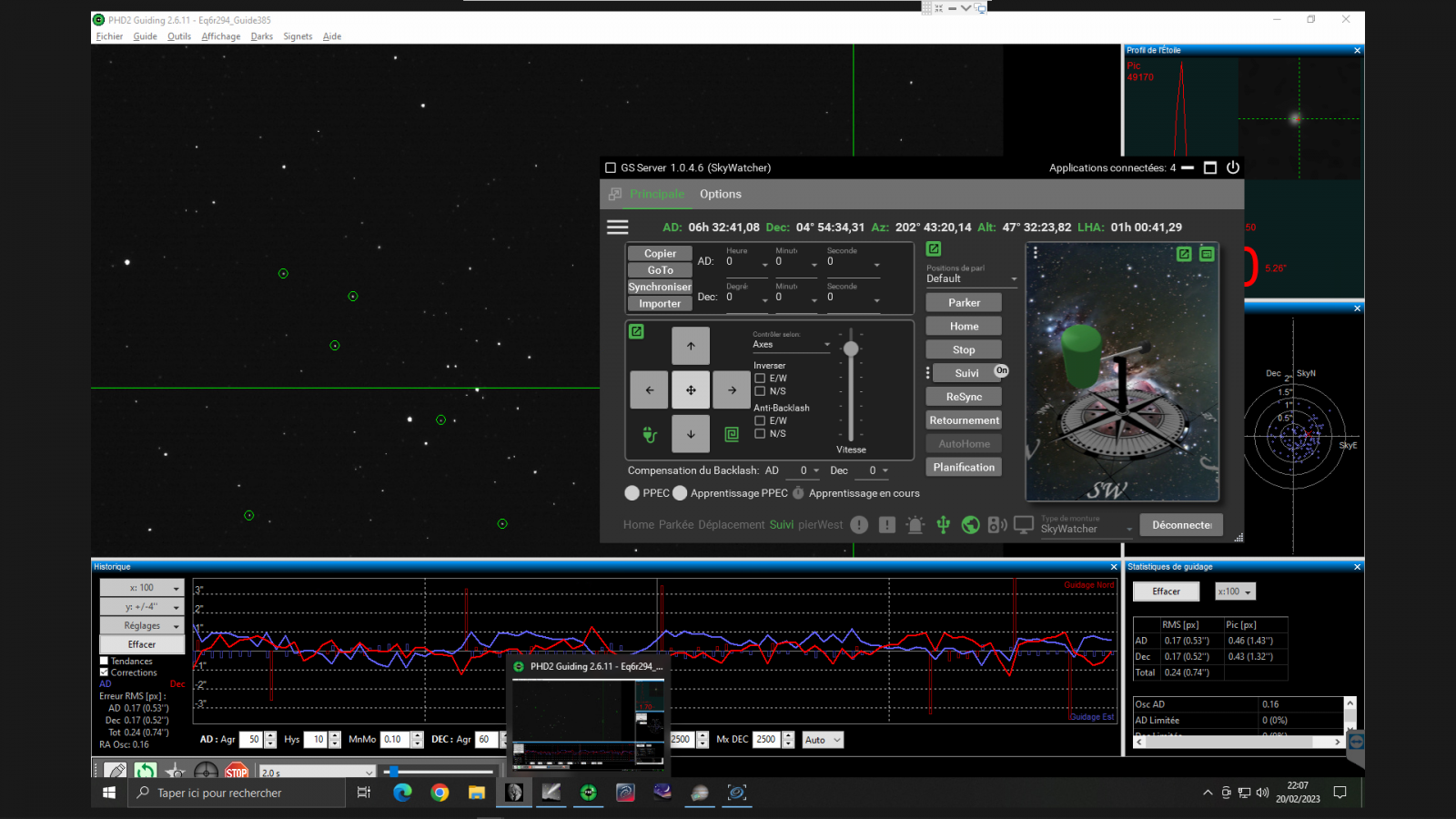
Task: Open the AD Heure dropdown
Action: (x=747, y=262)
